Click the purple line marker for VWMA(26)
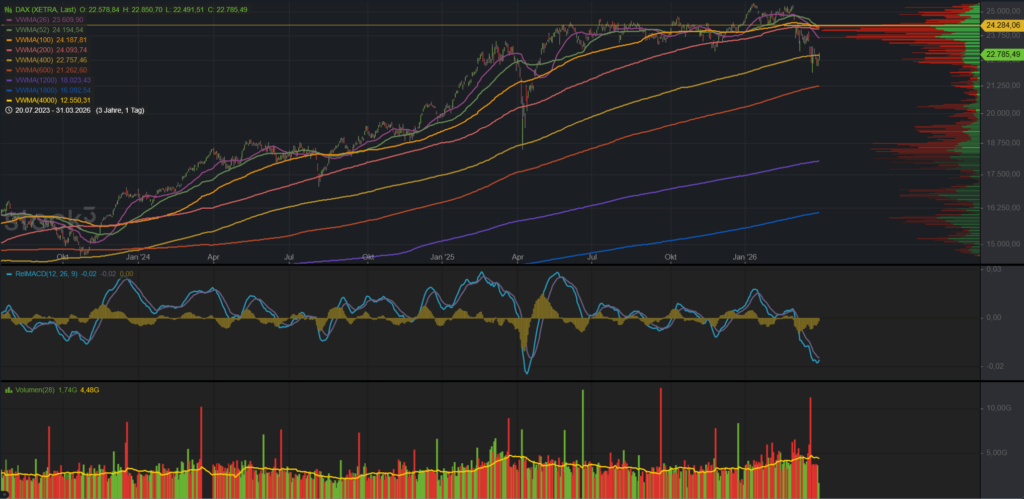This screenshot has width=1024, height=499. tap(8, 19)
